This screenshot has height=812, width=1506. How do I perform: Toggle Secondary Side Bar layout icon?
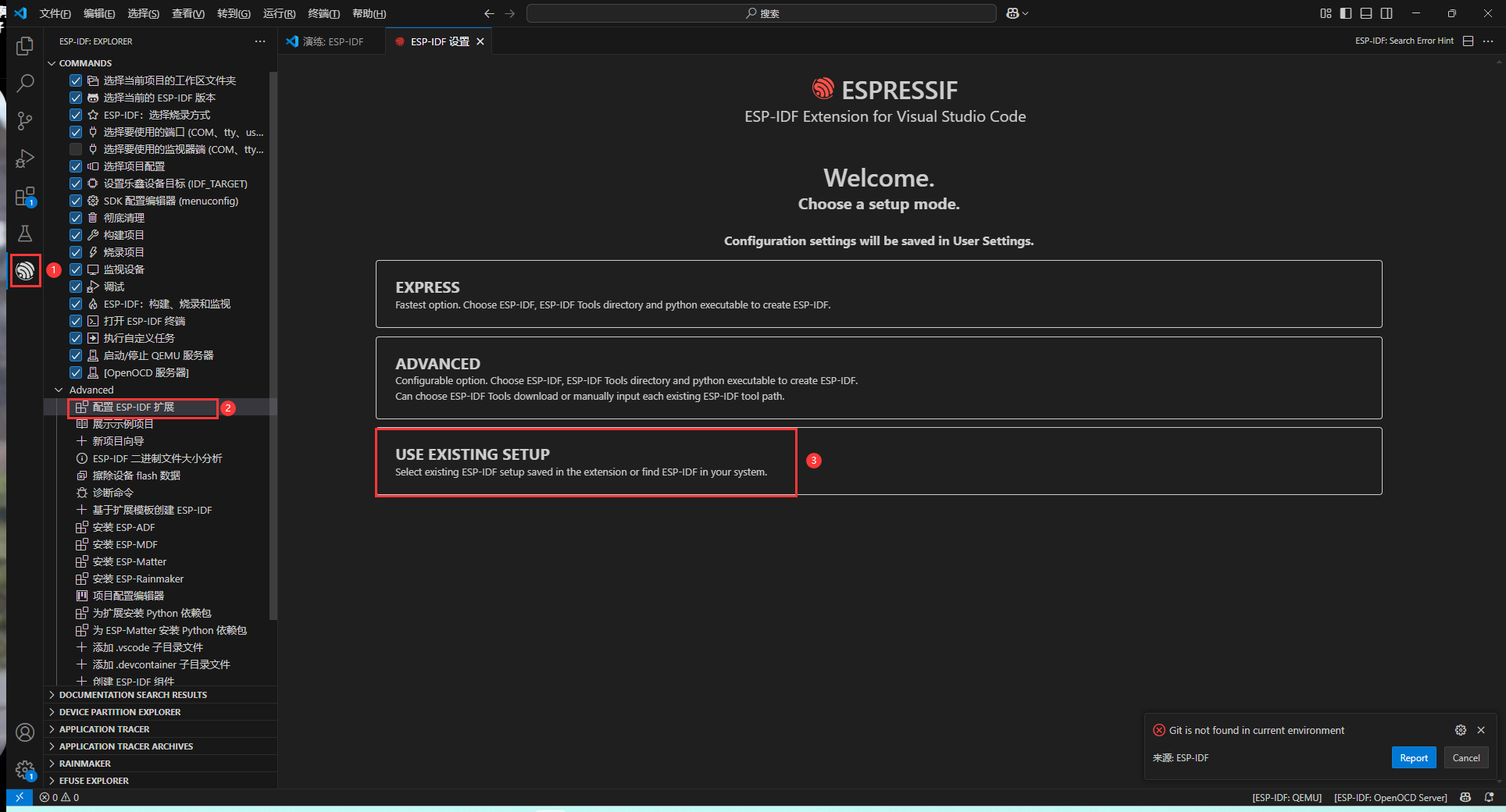(x=1386, y=13)
